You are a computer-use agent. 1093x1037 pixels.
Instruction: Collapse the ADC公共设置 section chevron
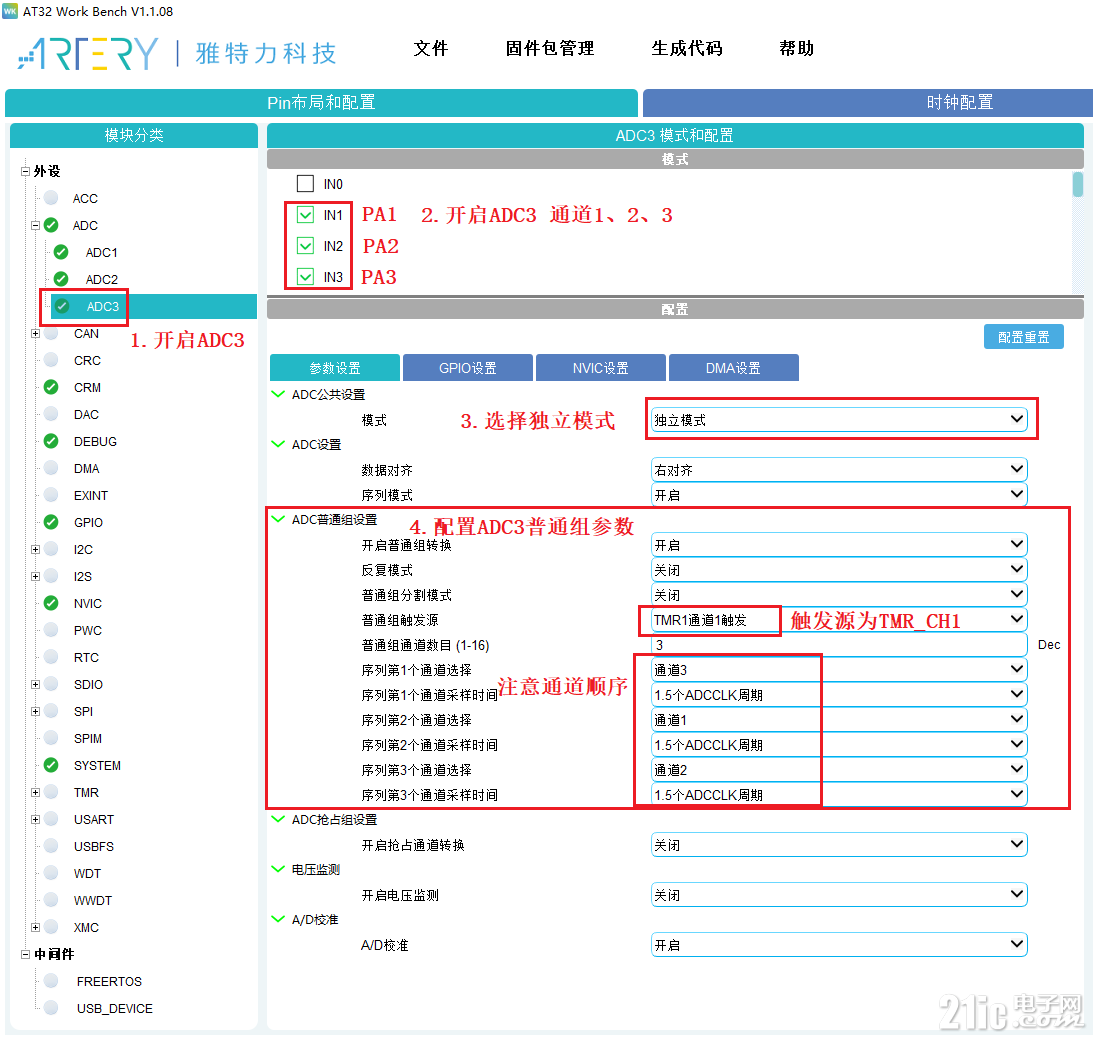pos(277,394)
